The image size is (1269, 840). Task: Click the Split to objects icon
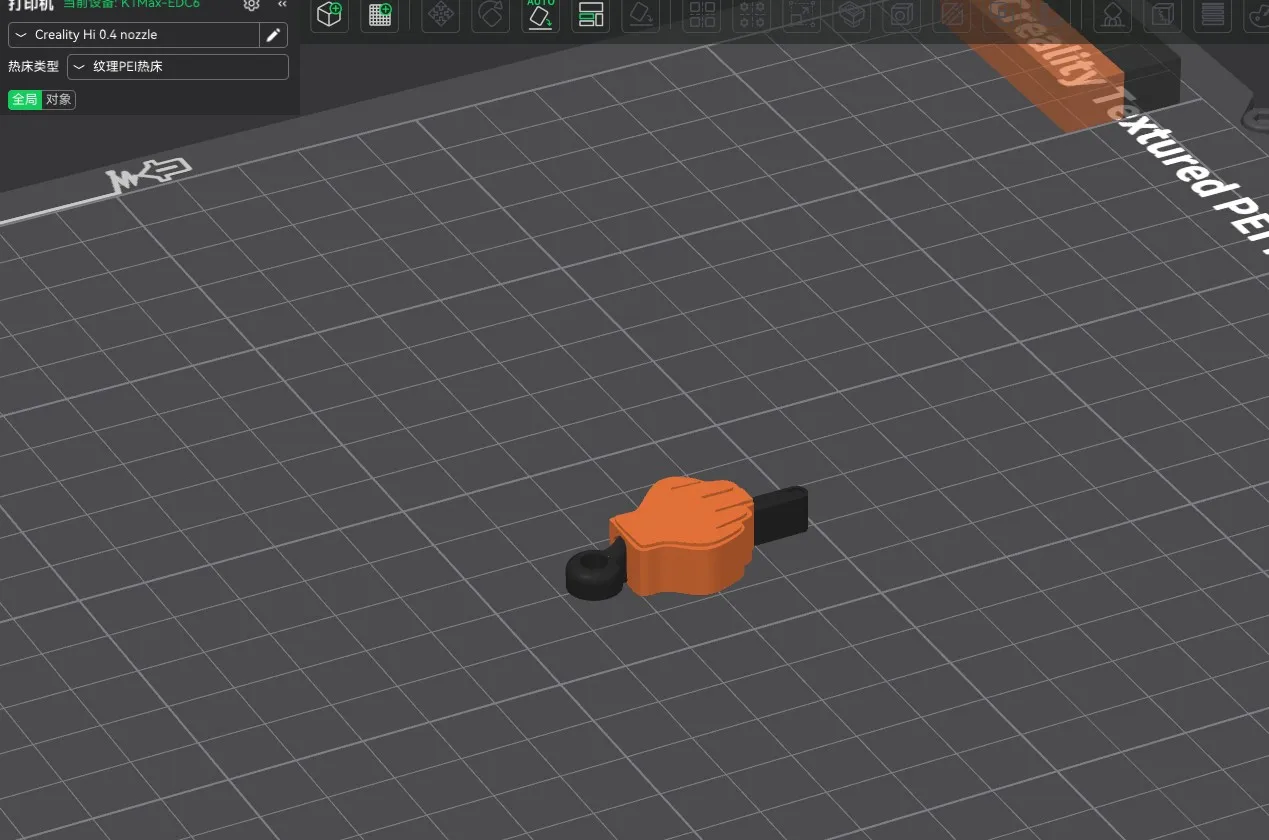(x=703, y=14)
